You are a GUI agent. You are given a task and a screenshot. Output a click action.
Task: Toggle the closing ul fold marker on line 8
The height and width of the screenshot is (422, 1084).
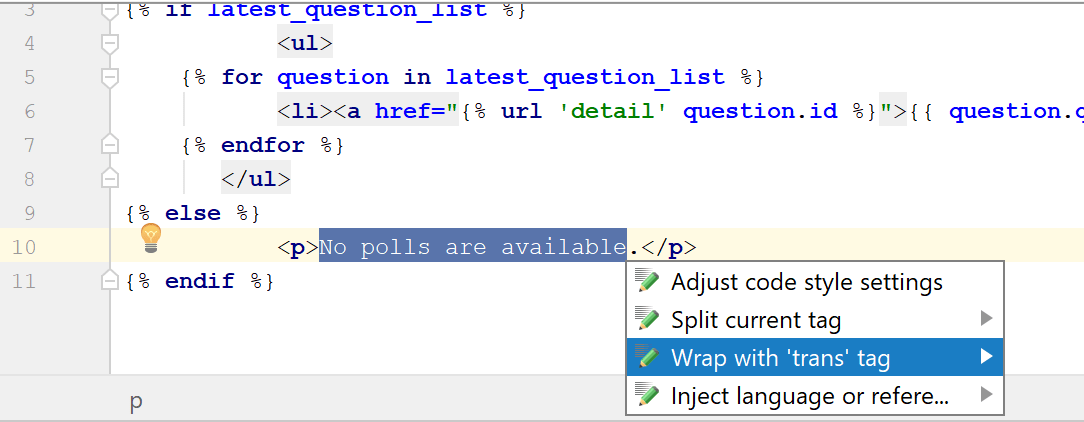110,179
